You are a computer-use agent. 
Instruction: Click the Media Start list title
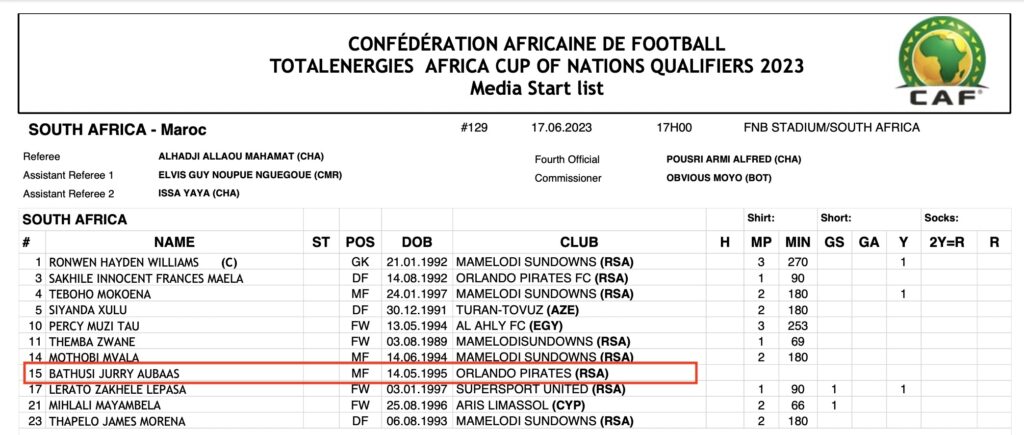click(x=536, y=89)
